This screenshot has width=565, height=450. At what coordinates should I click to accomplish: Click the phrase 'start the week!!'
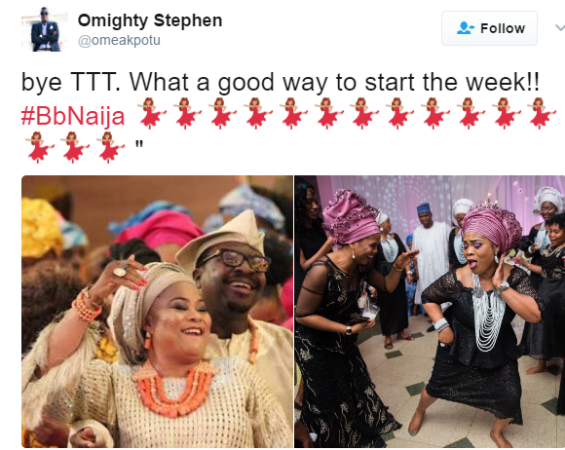[452, 83]
